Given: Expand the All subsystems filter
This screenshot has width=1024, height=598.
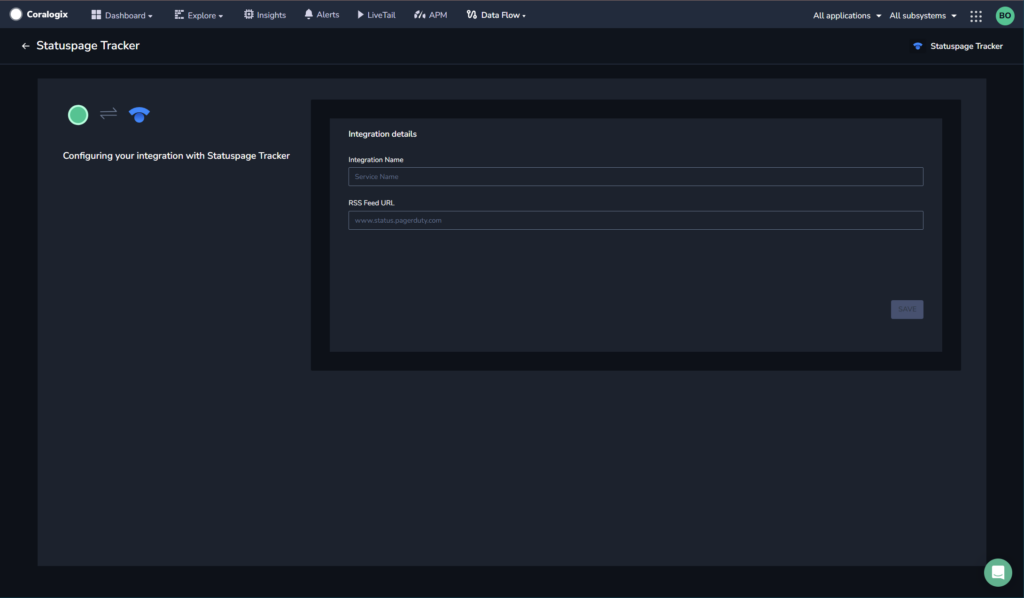Looking at the screenshot, I should [923, 16].
